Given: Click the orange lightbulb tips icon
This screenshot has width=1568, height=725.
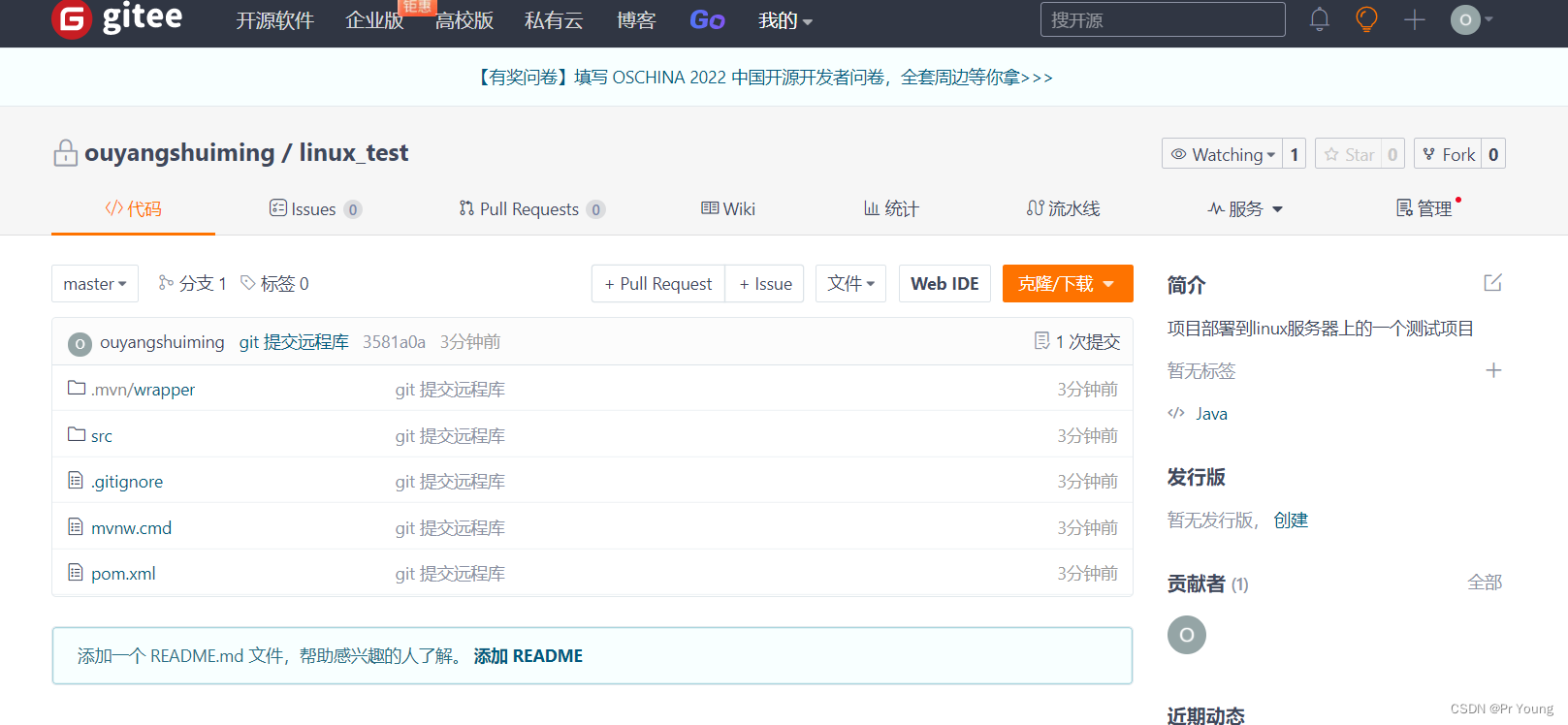Looking at the screenshot, I should [x=1366, y=19].
